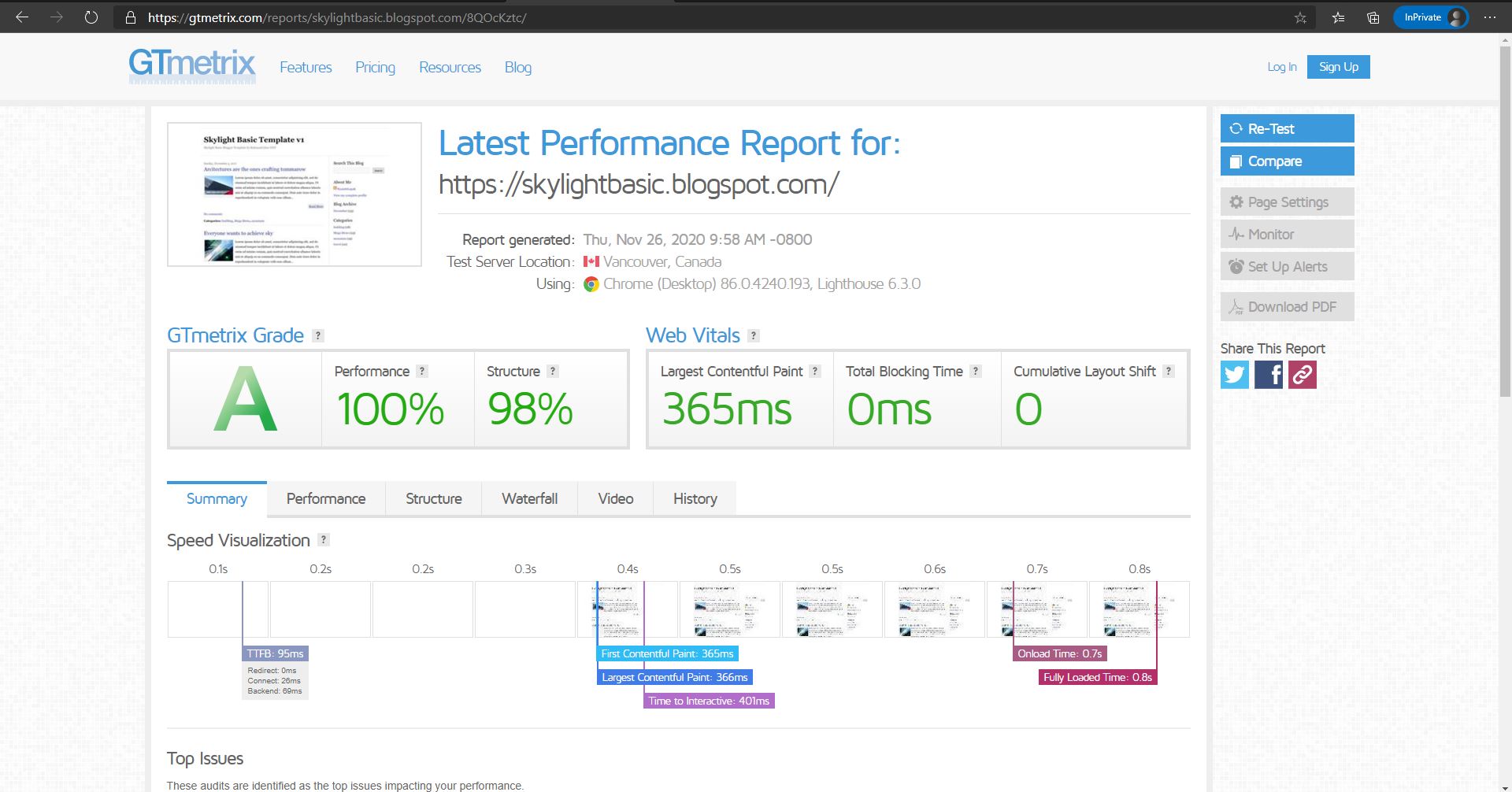Open the Favorites list icon
Viewport: 1512px width, 792px height.
(x=1338, y=17)
